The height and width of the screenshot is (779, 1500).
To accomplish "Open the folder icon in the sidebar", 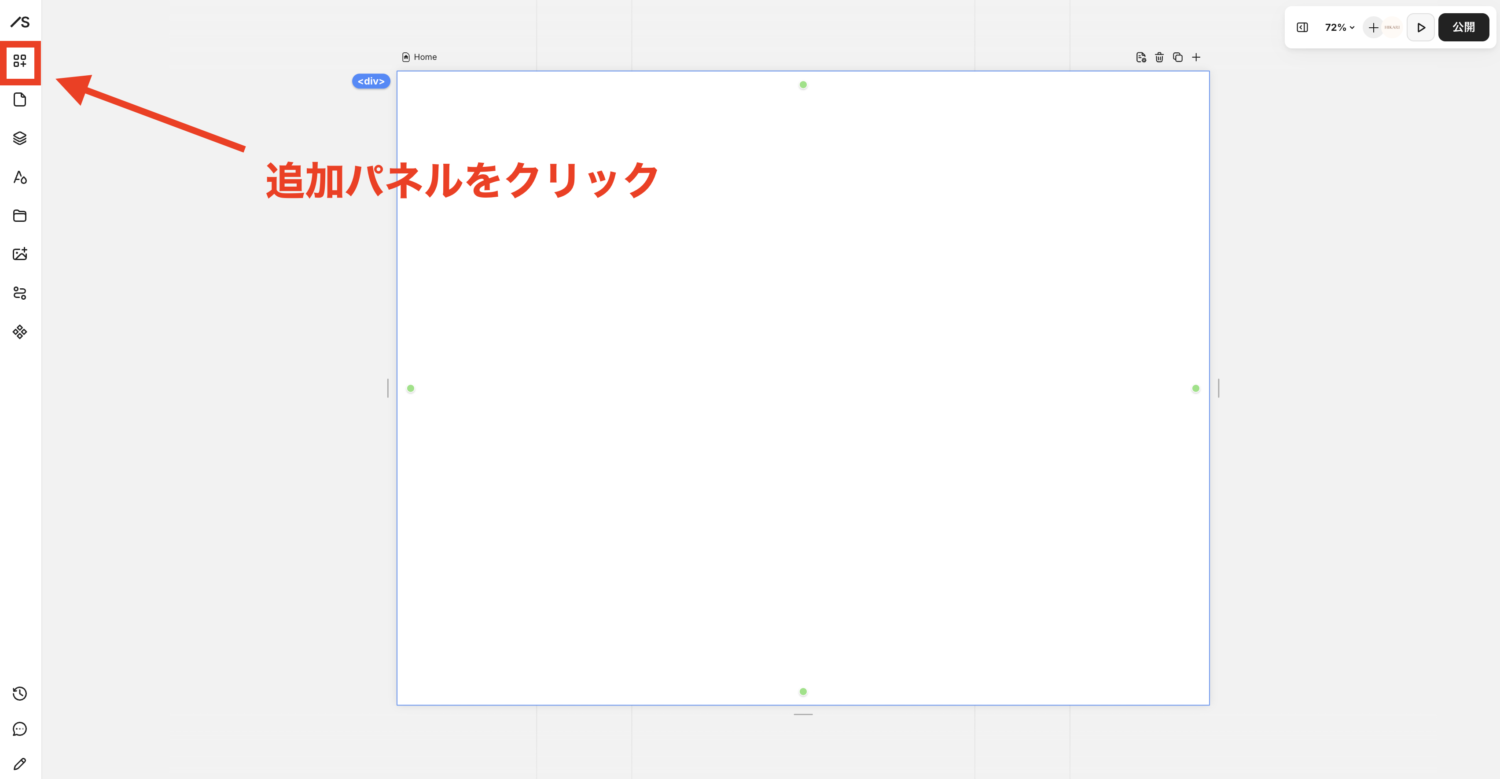I will pyautogui.click(x=20, y=216).
